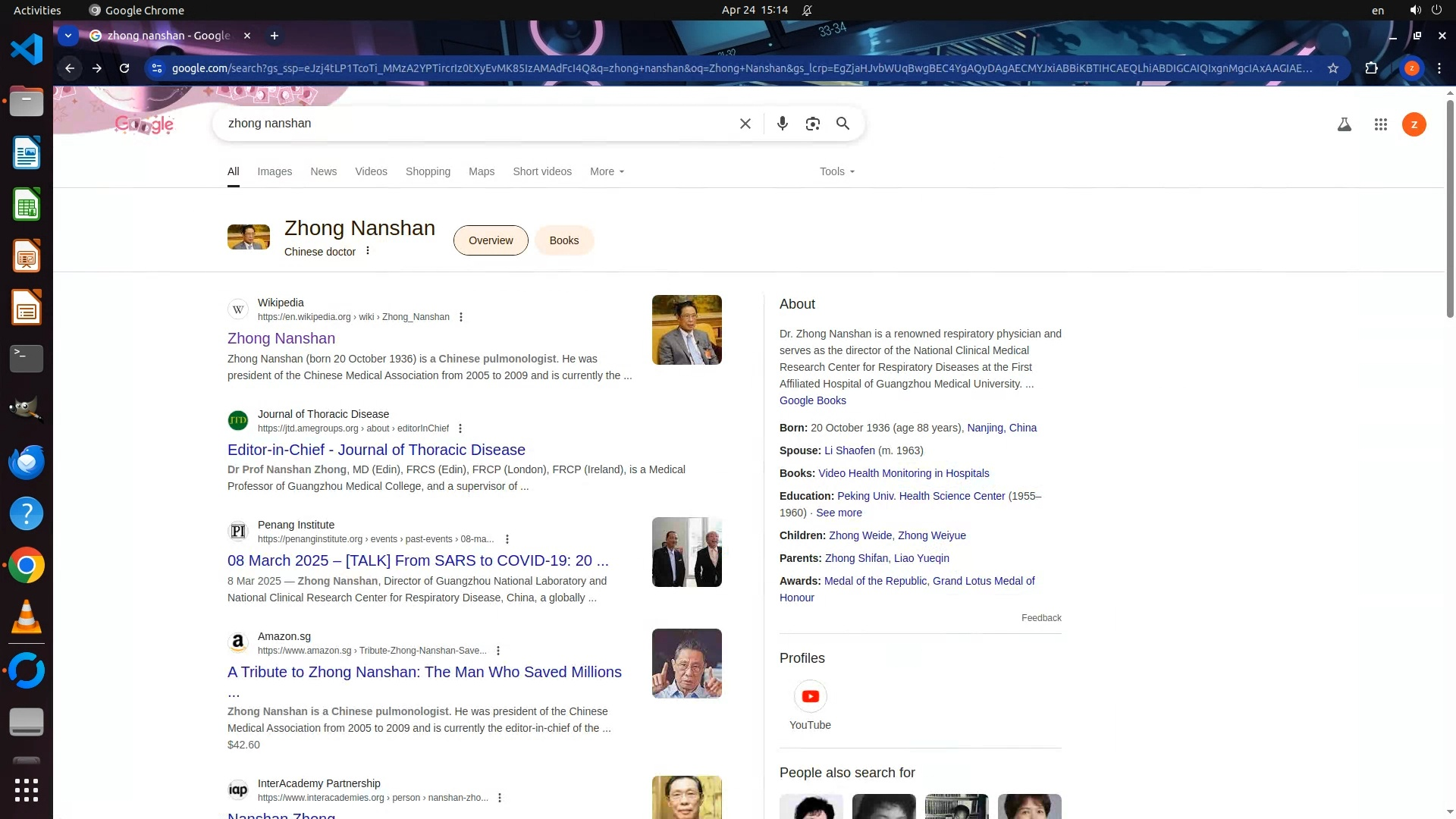Switch to the Images tab

tap(275, 171)
